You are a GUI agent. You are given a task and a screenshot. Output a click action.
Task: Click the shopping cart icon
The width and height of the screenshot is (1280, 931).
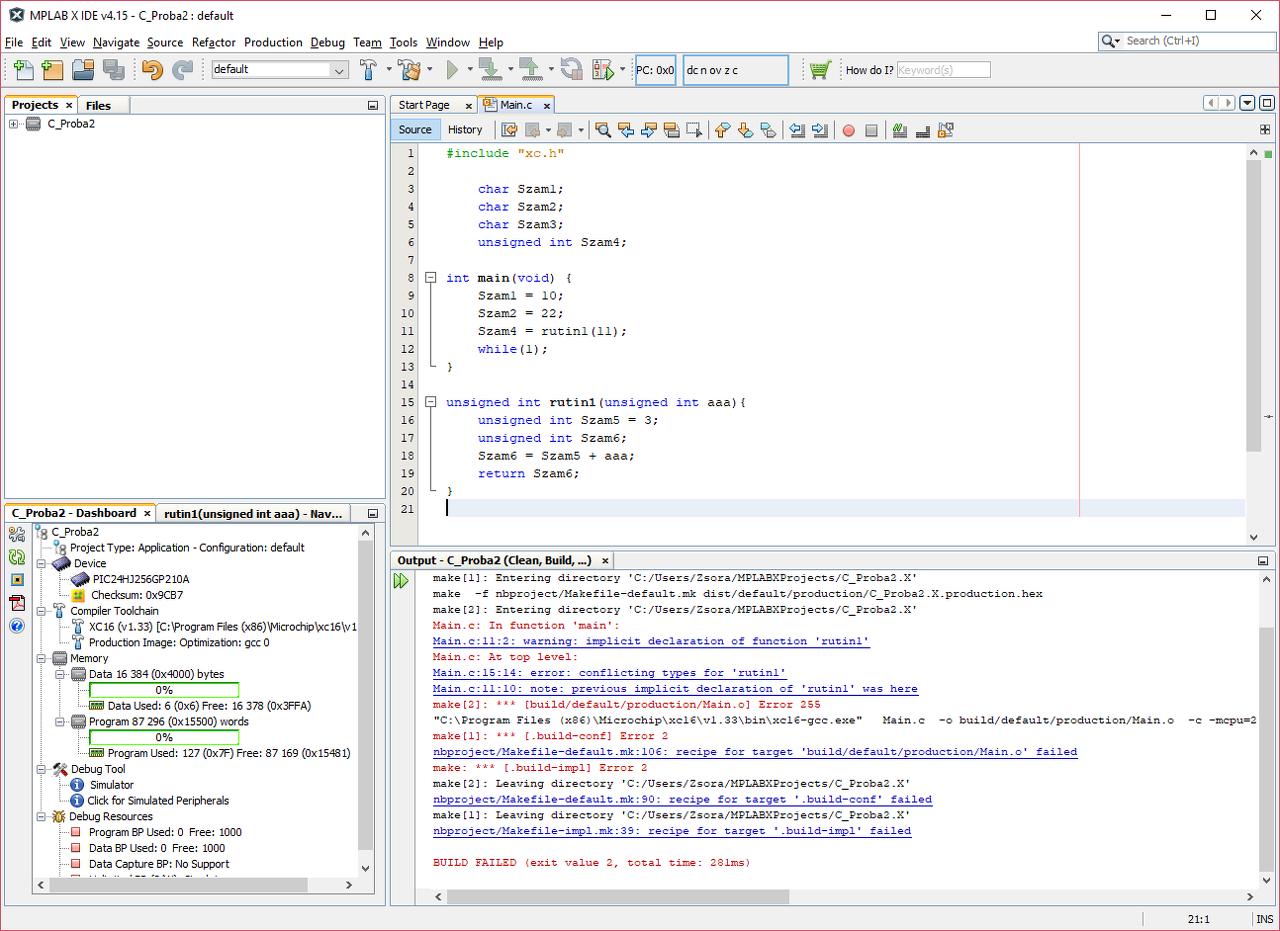click(820, 70)
